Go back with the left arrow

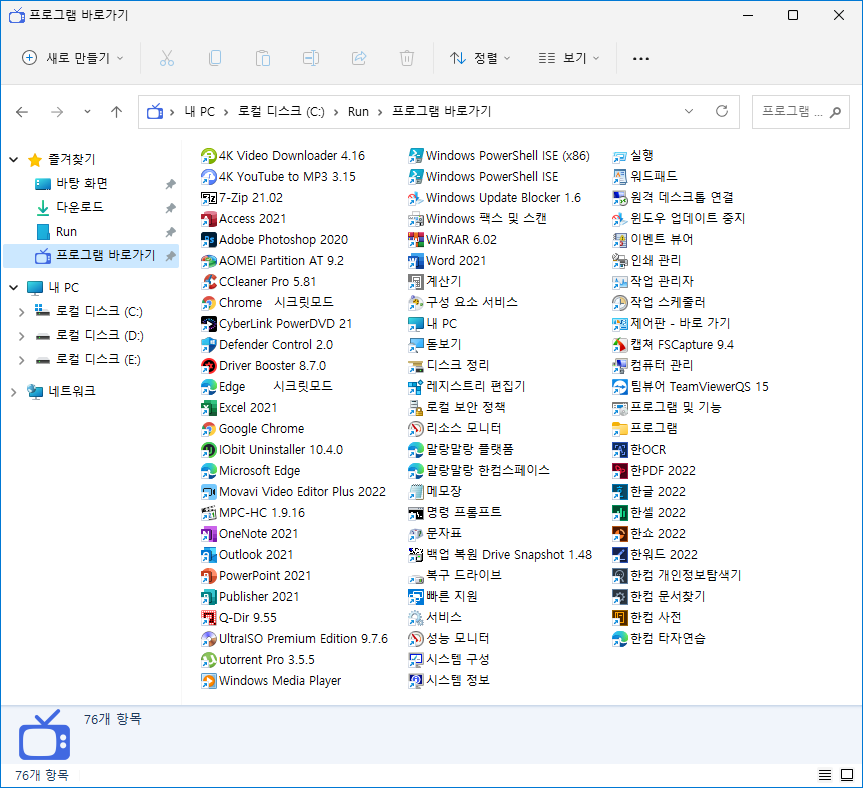[22, 112]
